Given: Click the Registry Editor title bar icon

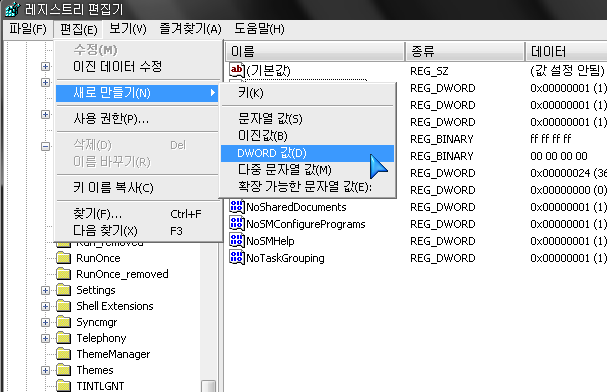Looking at the screenshot, I should (12, 9).
